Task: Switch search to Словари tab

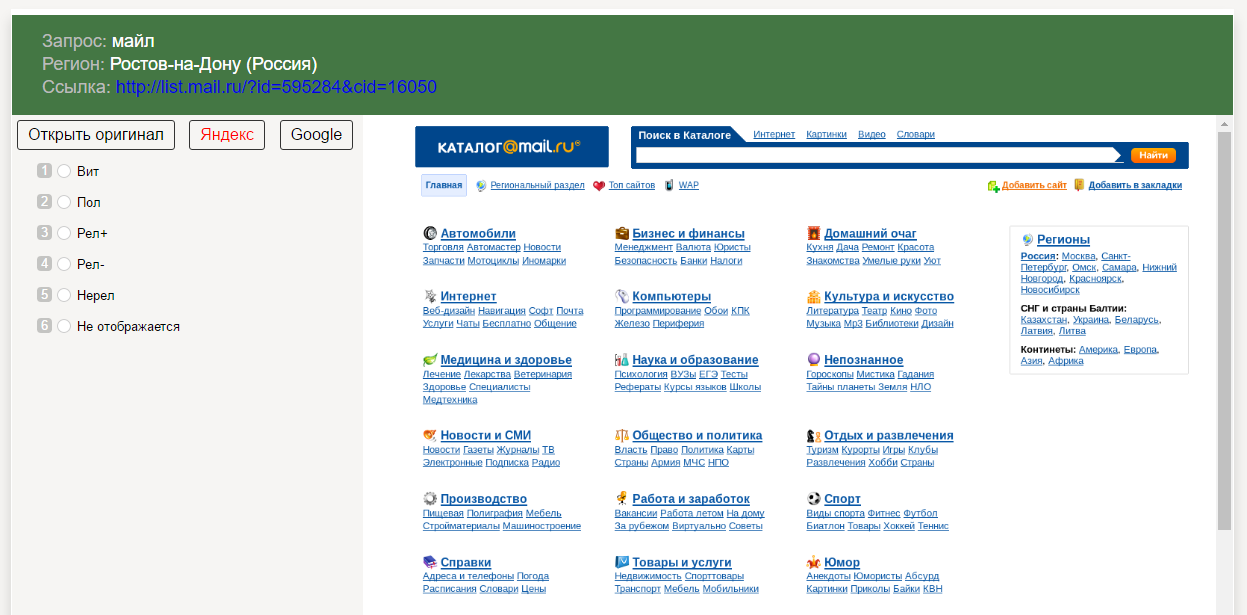Action: (x=916, y=134)
